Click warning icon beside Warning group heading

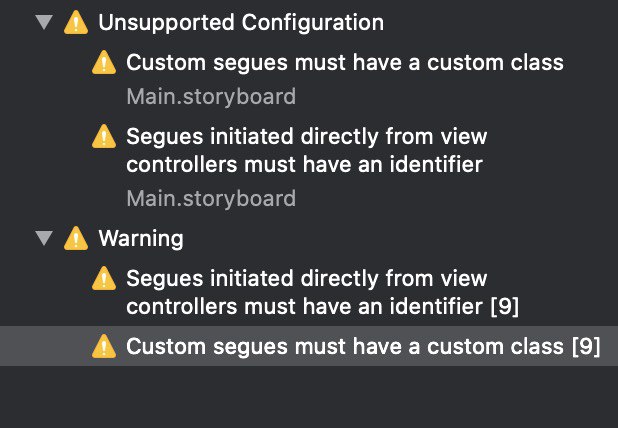[x=76, y=238]
